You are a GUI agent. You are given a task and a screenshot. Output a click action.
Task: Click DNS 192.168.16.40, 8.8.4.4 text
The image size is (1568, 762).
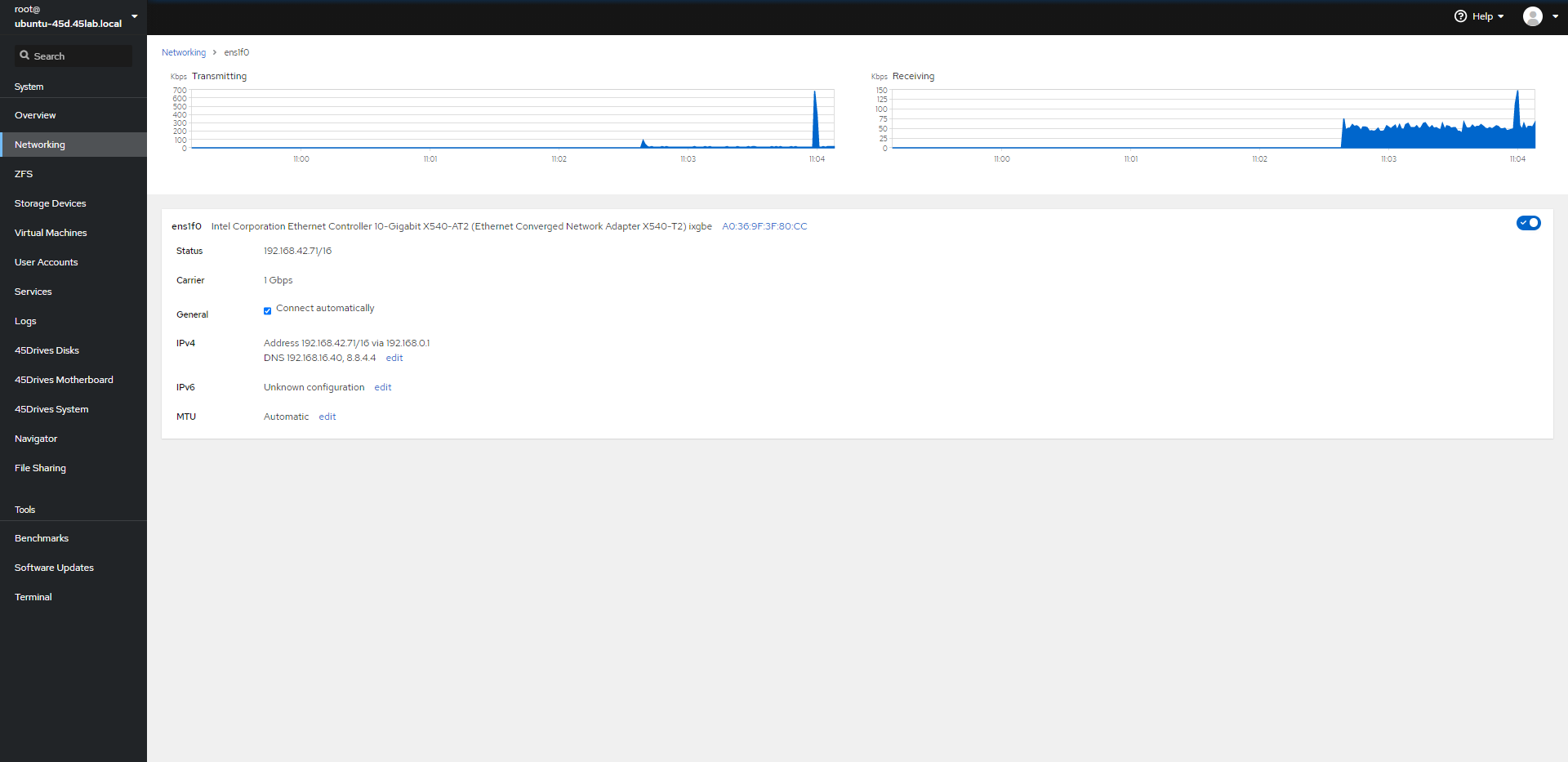pos(320,358)
